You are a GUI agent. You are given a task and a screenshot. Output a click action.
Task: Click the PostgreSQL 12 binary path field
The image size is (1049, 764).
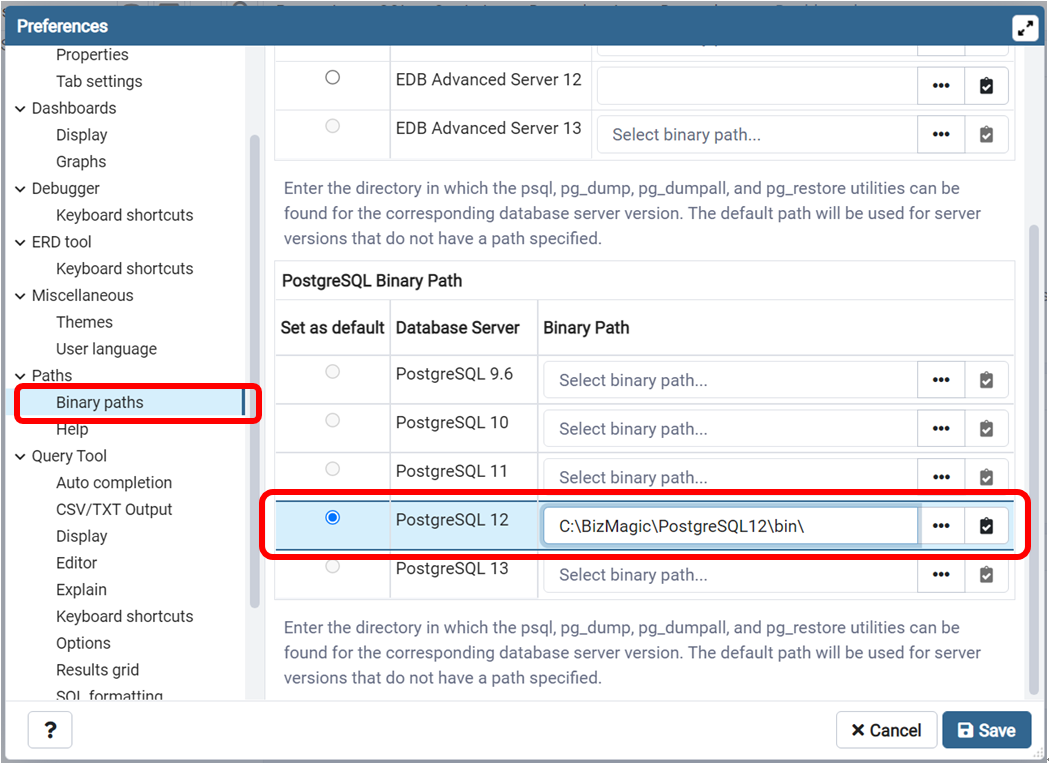[x=730, y=526]
